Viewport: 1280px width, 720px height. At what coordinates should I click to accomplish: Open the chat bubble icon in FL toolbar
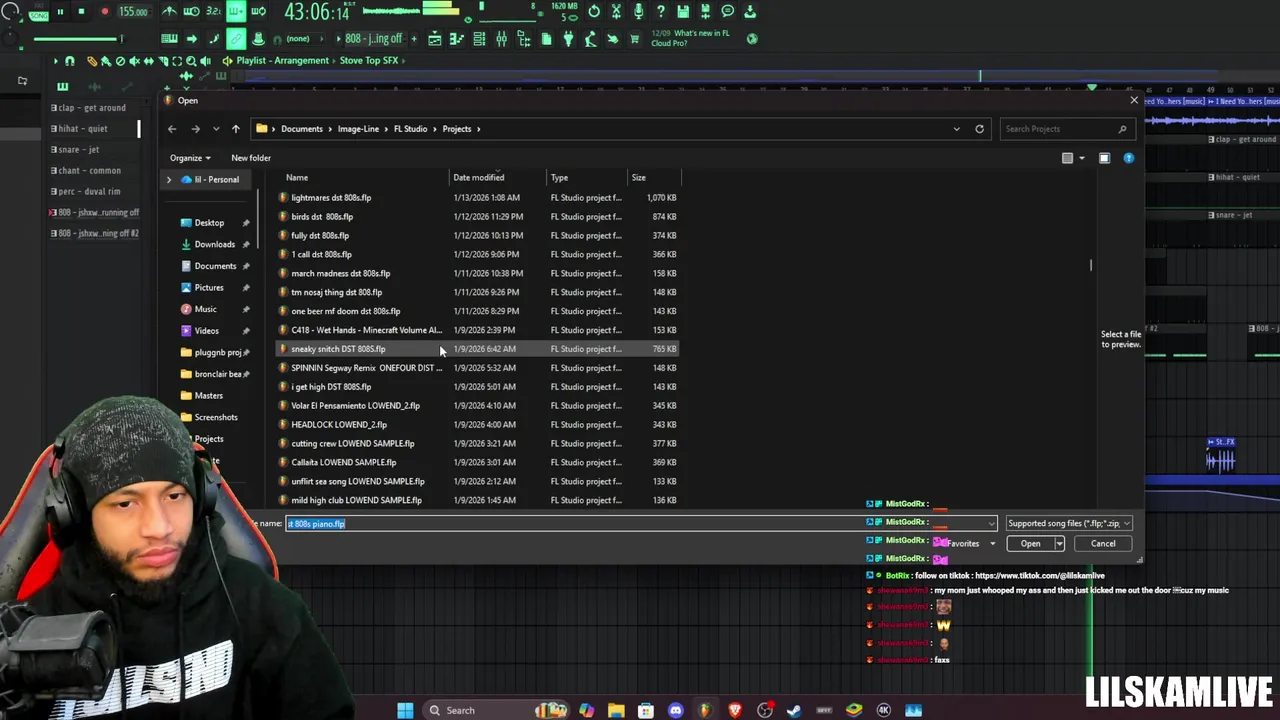pyautogui.click(x=727, y=12)
